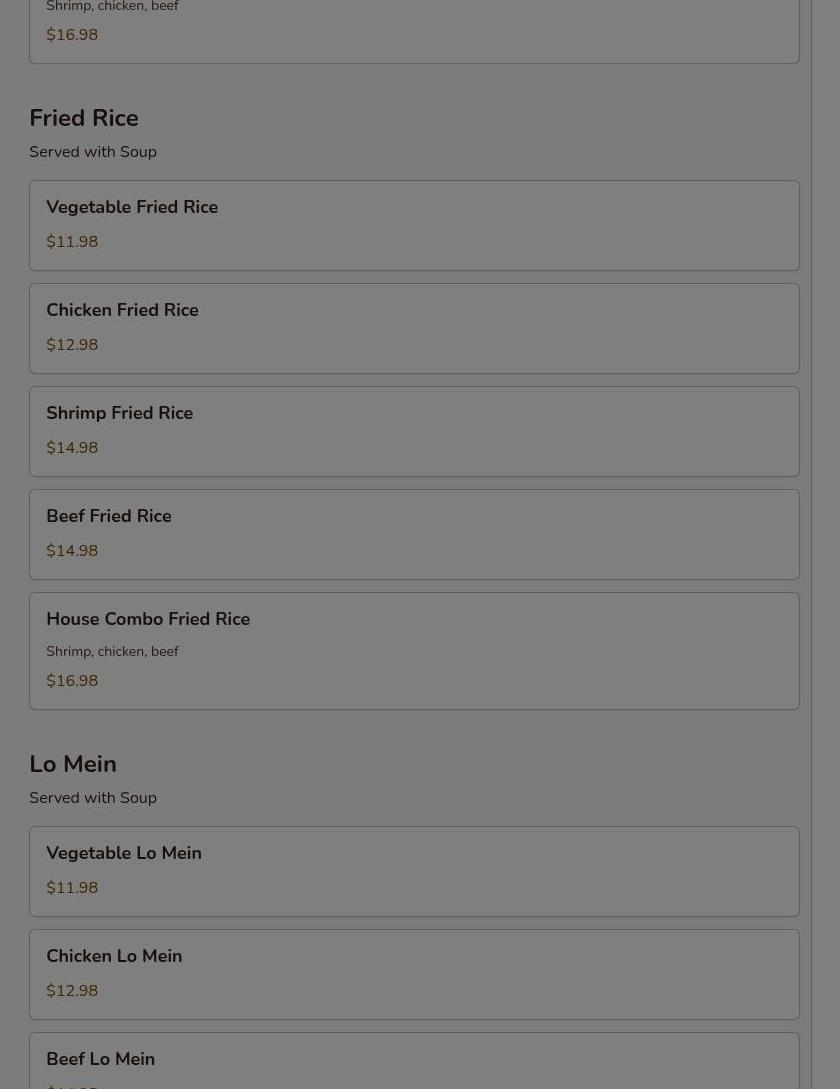Open the Vegetable Fried Rice item
The height and width of the screenshot is (1089, 840).
(x=414, y=224)
